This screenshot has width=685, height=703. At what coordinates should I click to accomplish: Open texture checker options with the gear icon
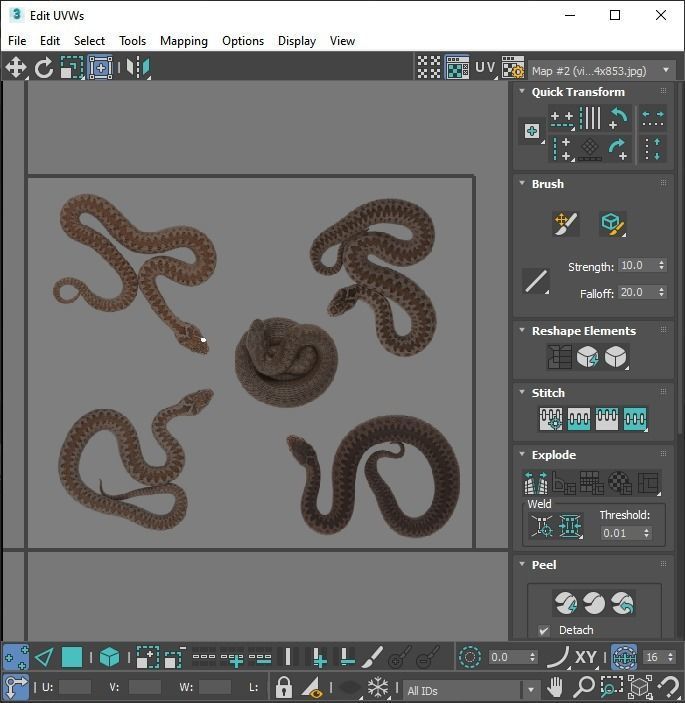[x=513, y=68]
